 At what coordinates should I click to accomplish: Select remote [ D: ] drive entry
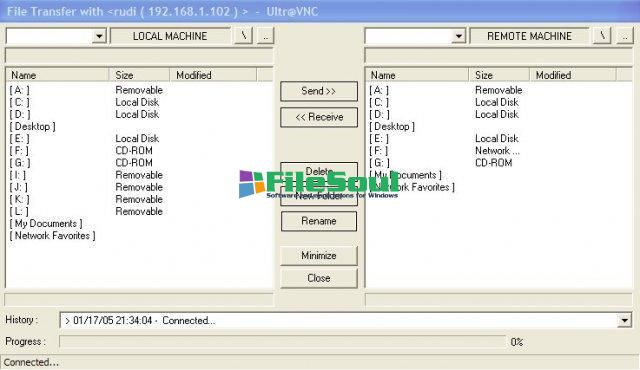click(379, 114)
